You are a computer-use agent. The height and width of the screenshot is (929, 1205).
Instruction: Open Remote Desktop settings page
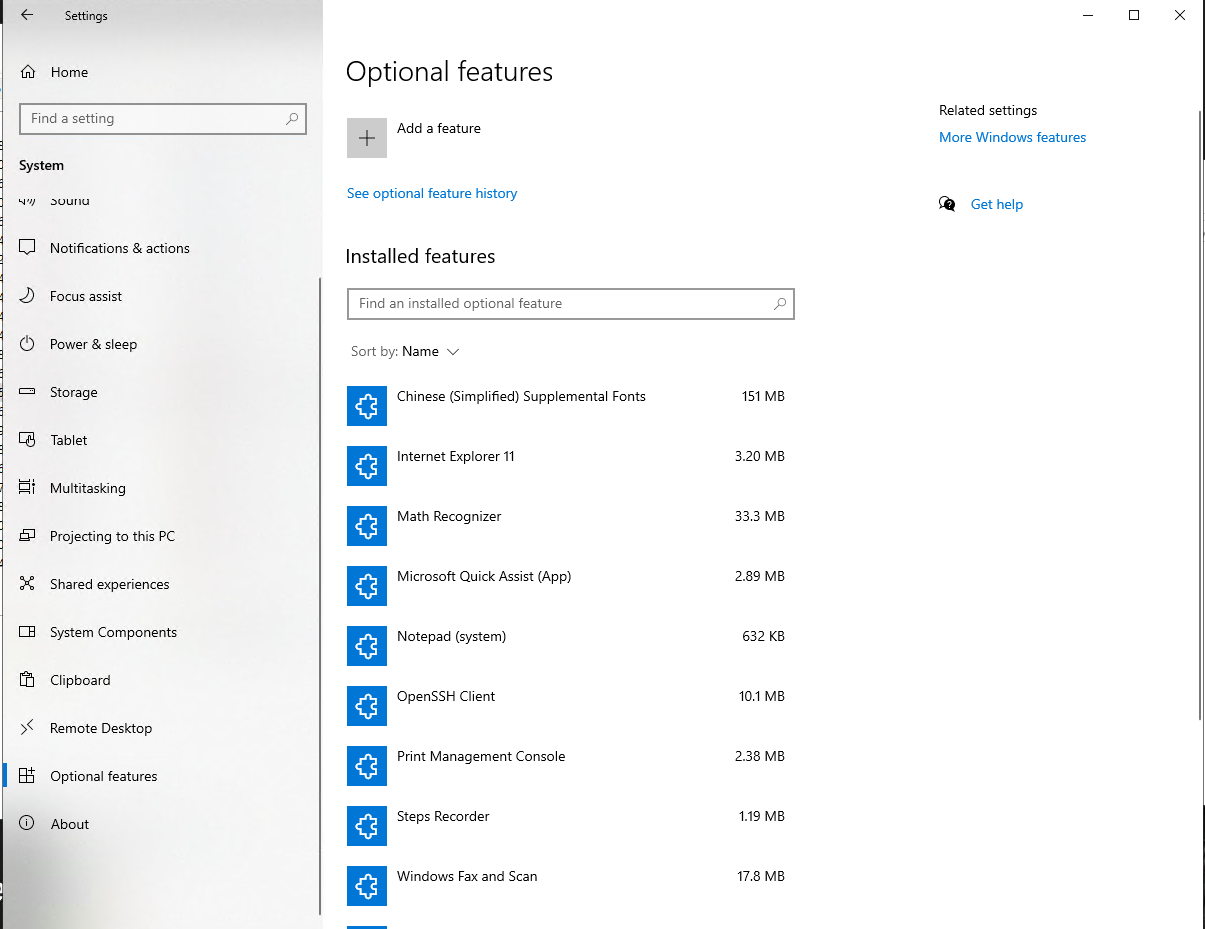point(101,728)
